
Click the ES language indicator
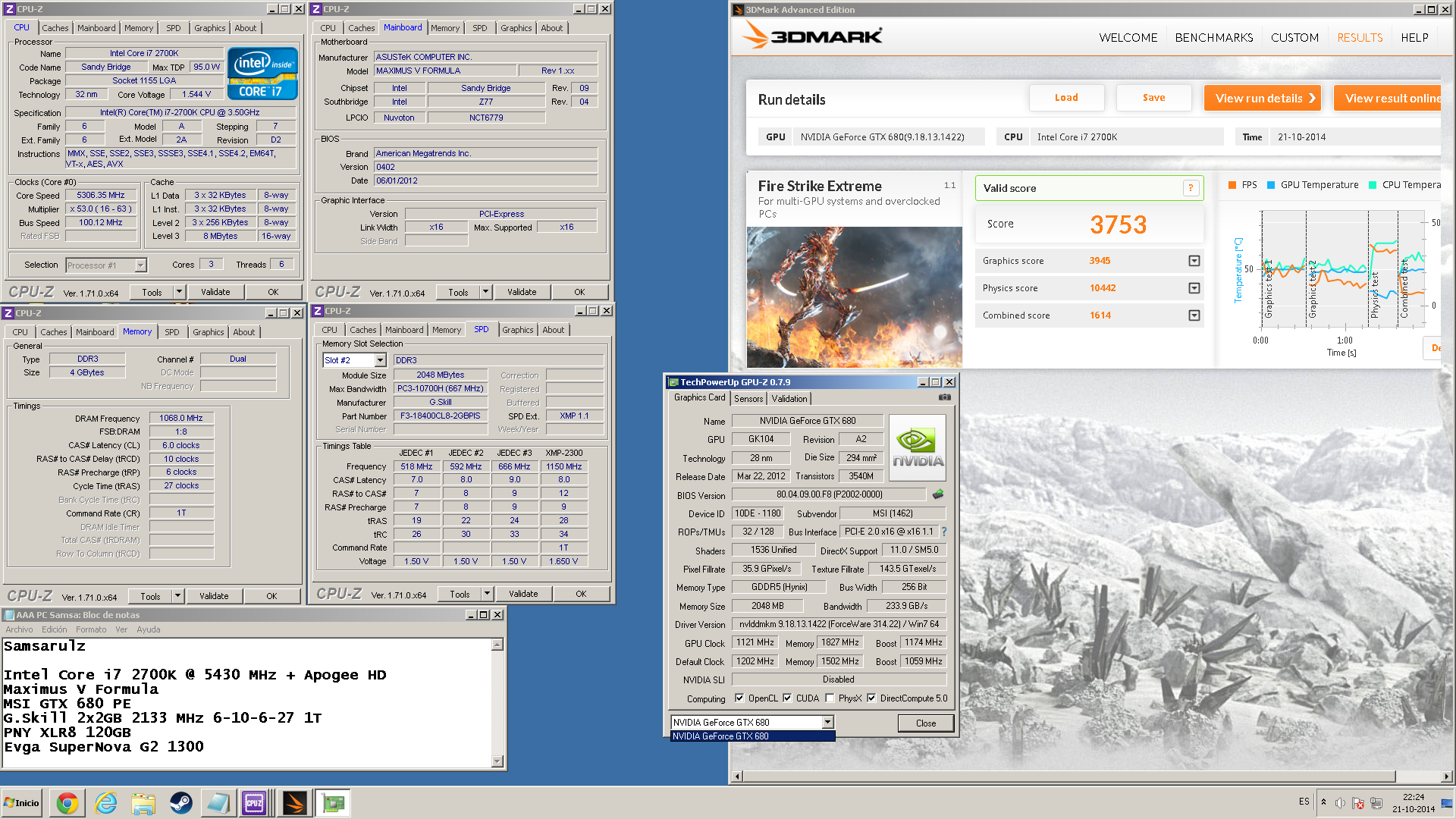(x=1304, y=802)
